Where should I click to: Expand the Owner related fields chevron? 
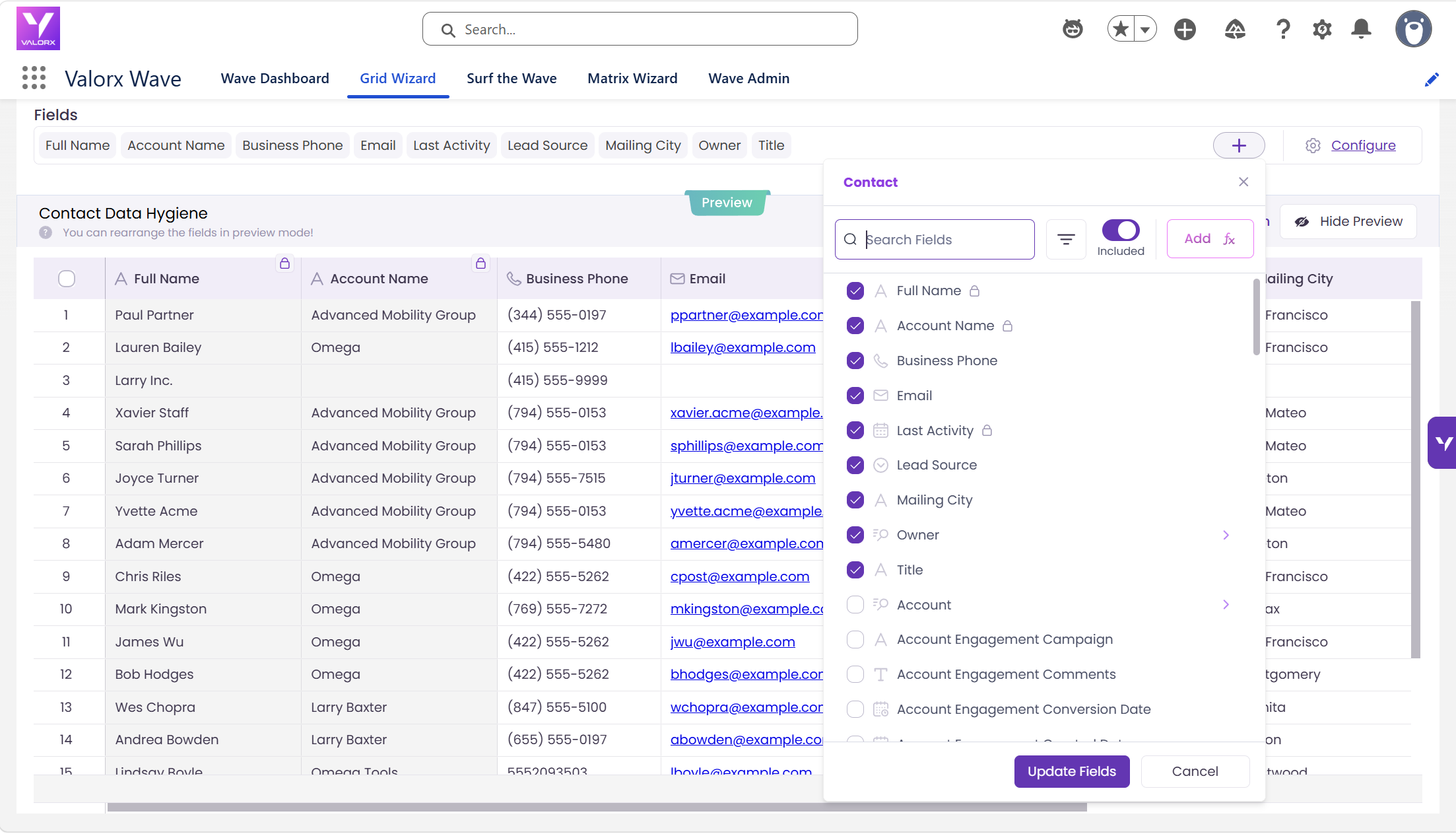tap(1226, 535)
